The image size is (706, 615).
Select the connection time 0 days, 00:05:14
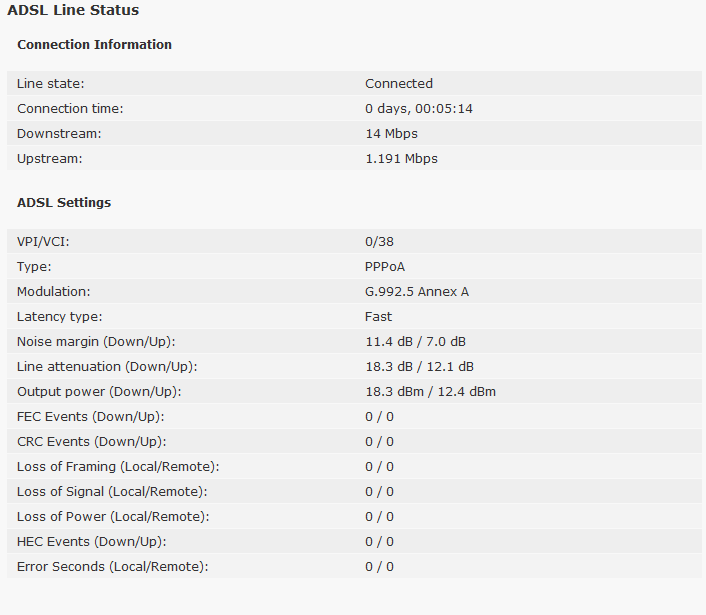[419, 109]
